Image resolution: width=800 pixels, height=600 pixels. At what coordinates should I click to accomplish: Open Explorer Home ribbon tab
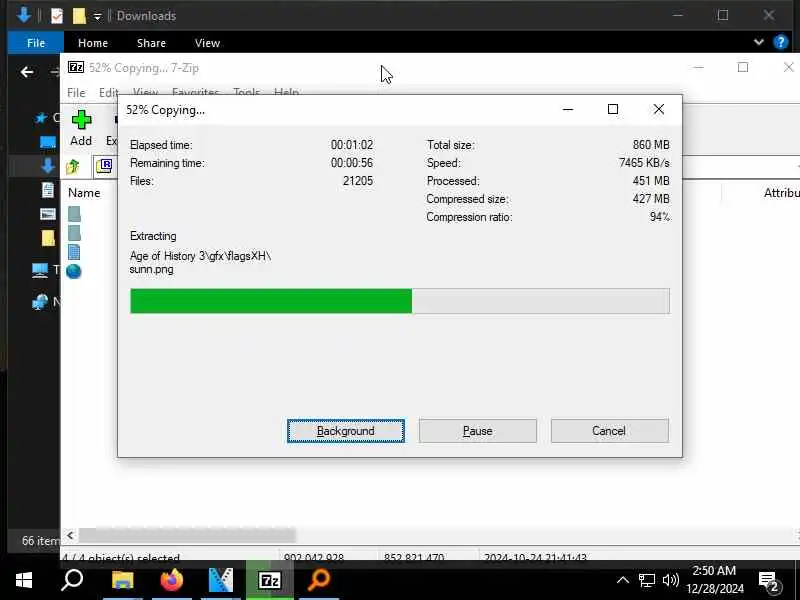click(93, 43)
